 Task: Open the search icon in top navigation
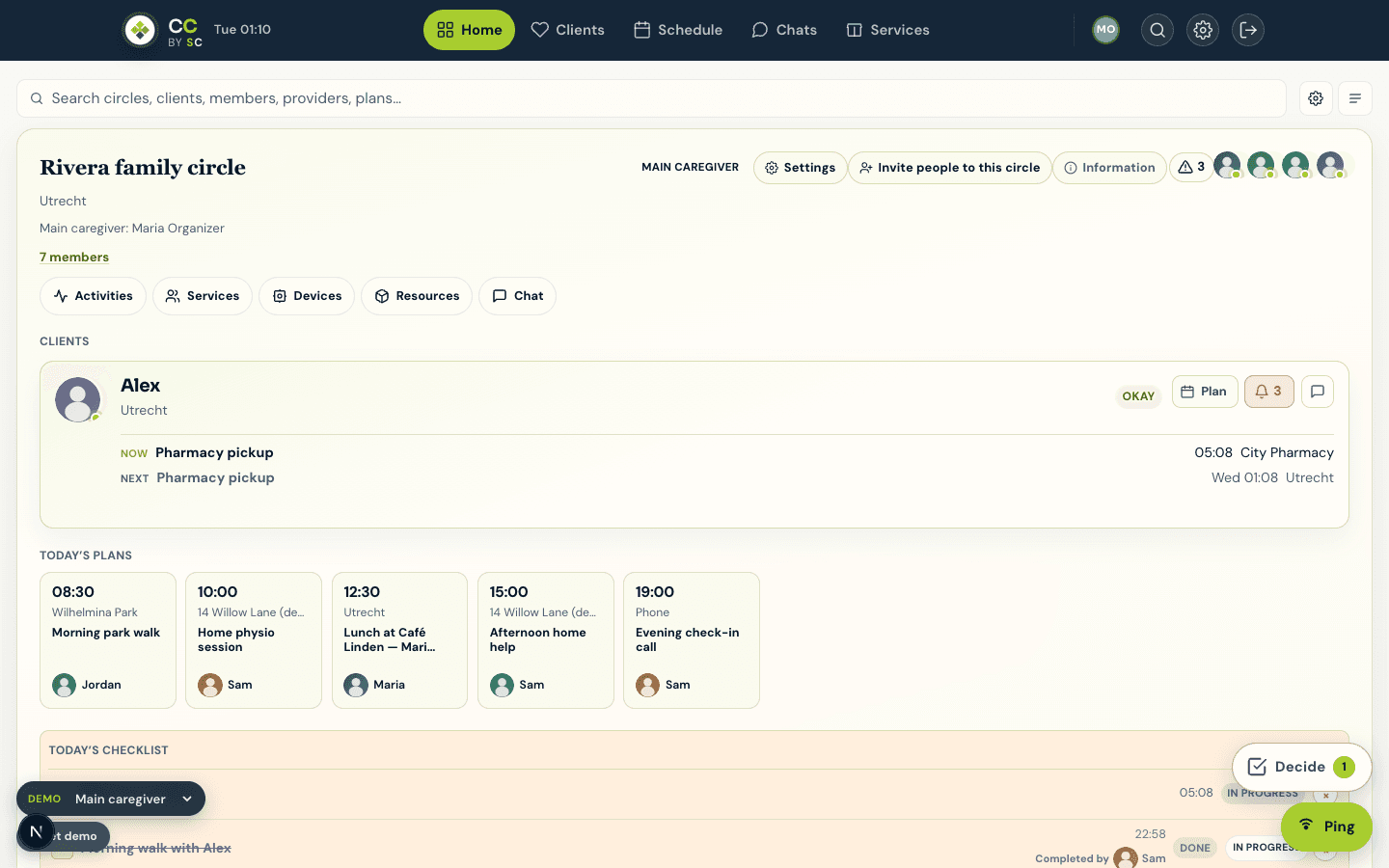[1157, 30]
